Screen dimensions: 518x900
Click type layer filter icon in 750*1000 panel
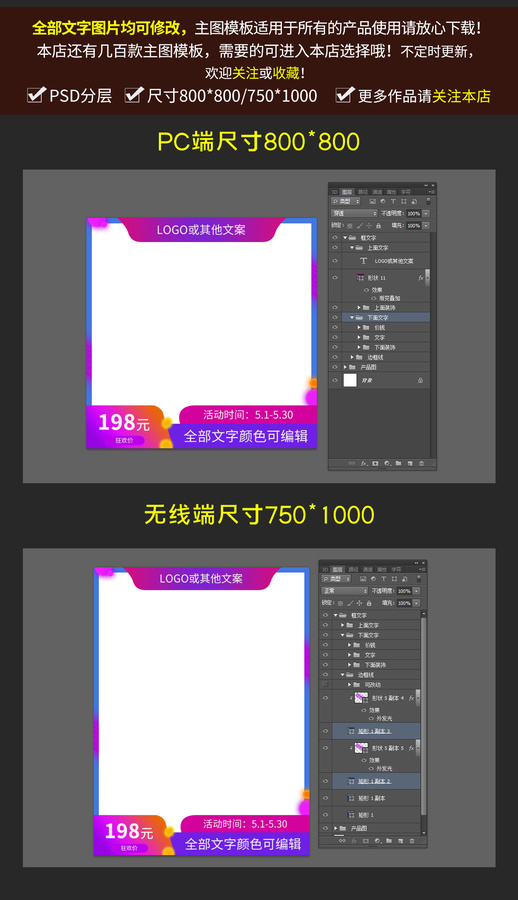click(x=384, y=579)
